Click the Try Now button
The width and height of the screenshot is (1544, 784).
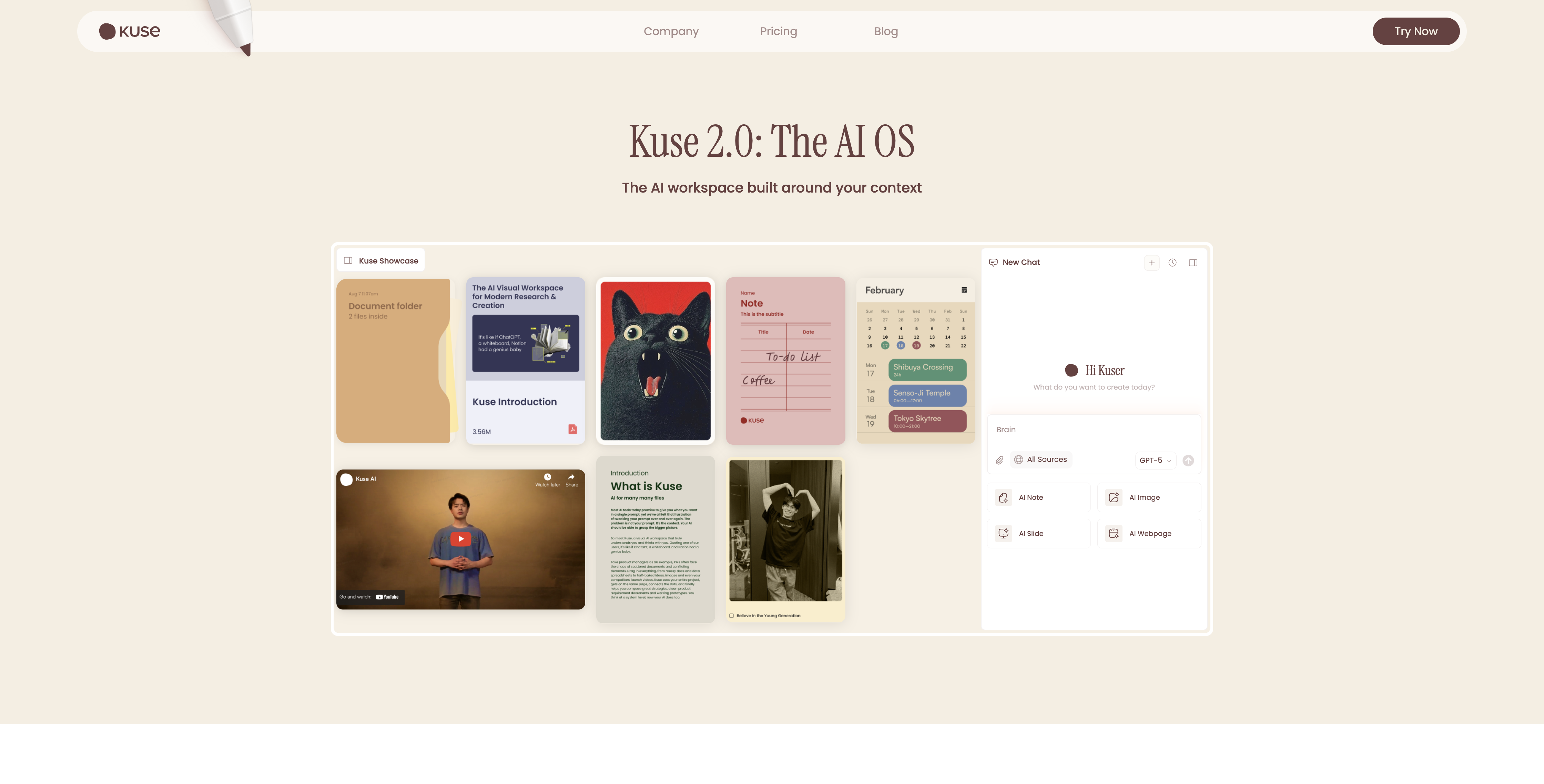point(1415,31)
